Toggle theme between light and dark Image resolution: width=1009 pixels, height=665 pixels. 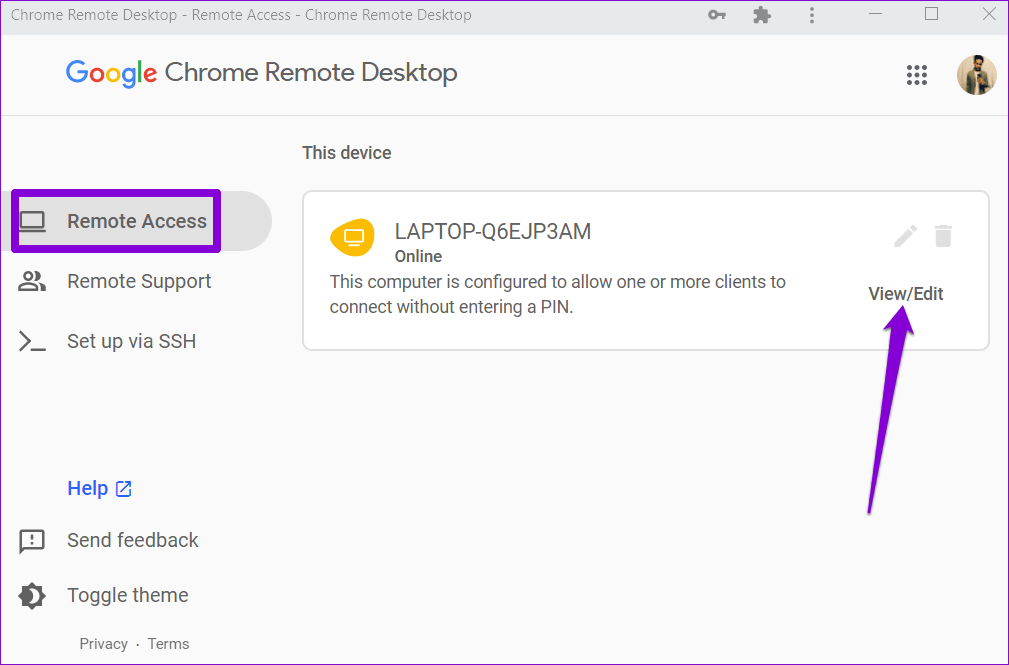pyautogui.click(x=103, y=595)
